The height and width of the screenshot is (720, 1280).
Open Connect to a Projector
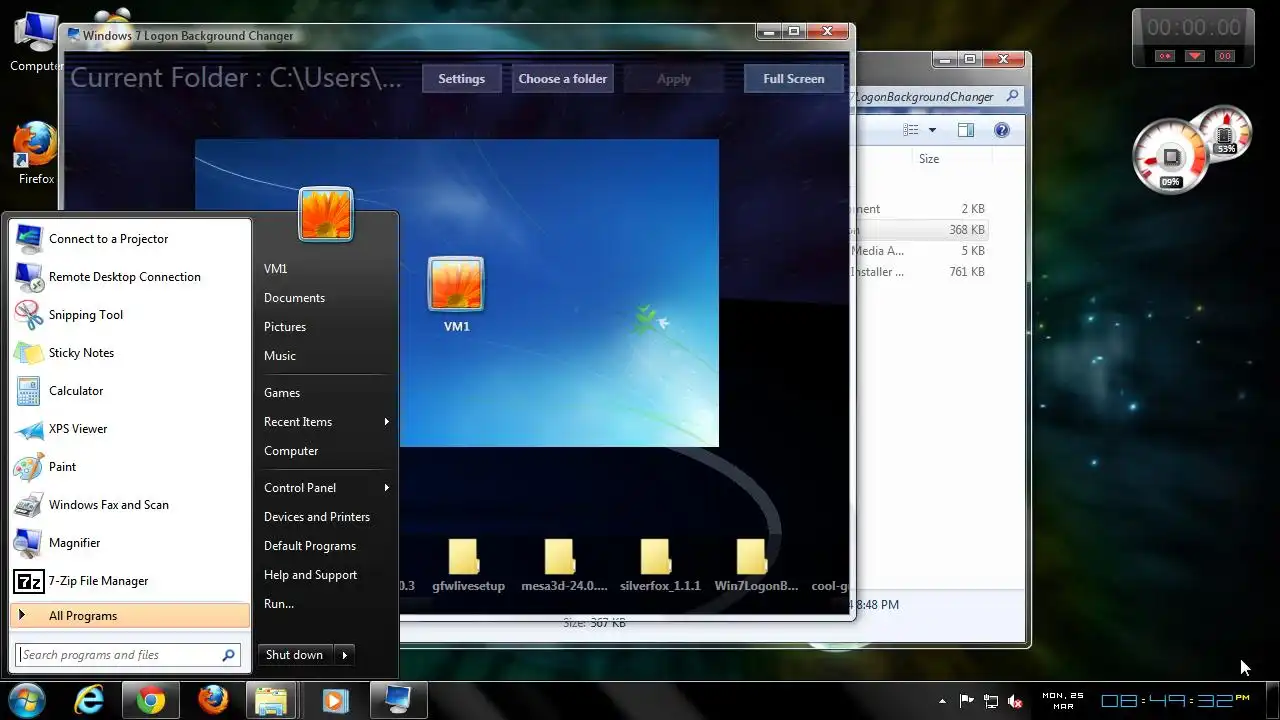pyautogui.click(x=130, y=239)
